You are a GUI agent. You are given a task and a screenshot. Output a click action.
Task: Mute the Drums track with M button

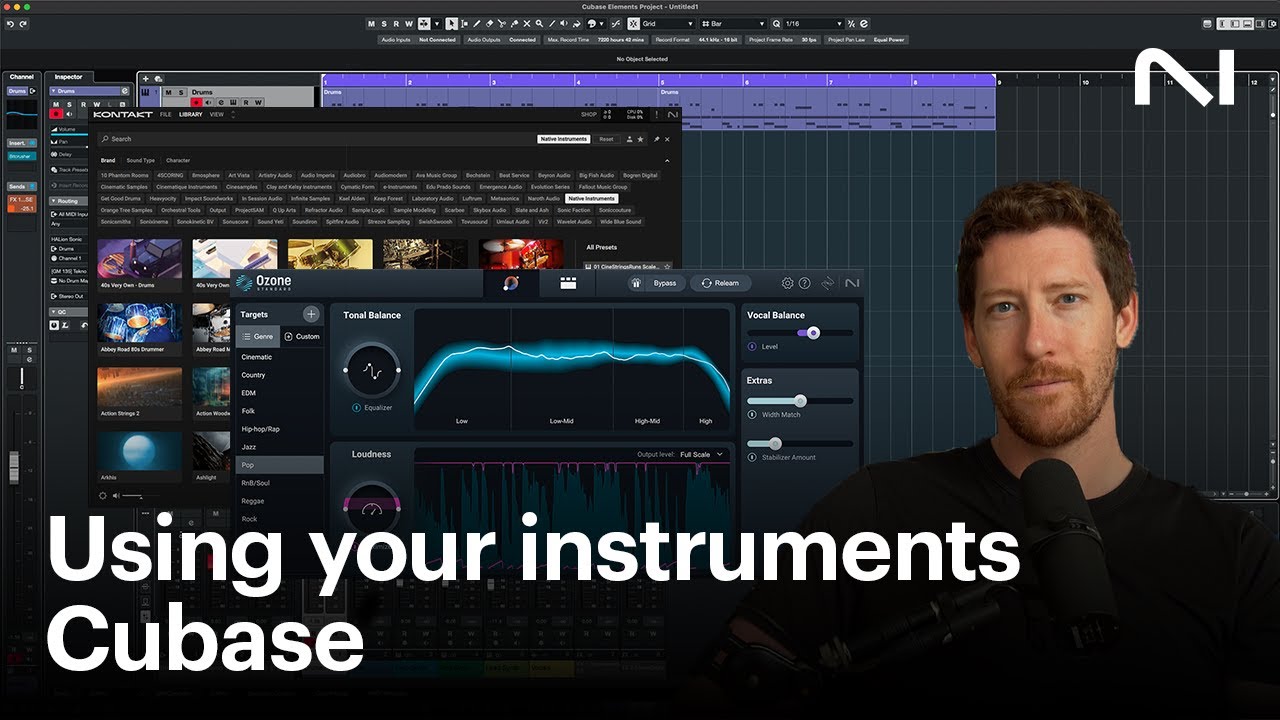pyautogui.click(x=168, y=92)
